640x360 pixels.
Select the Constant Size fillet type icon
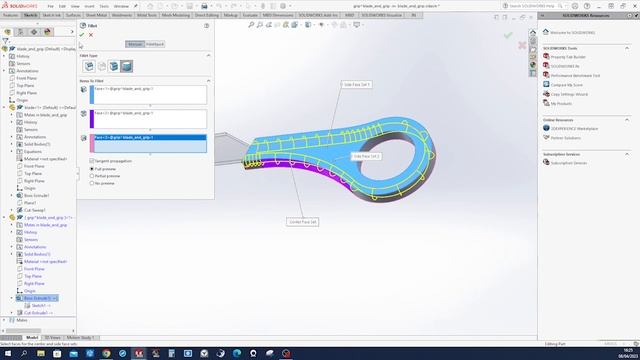[x=89, y=66]
